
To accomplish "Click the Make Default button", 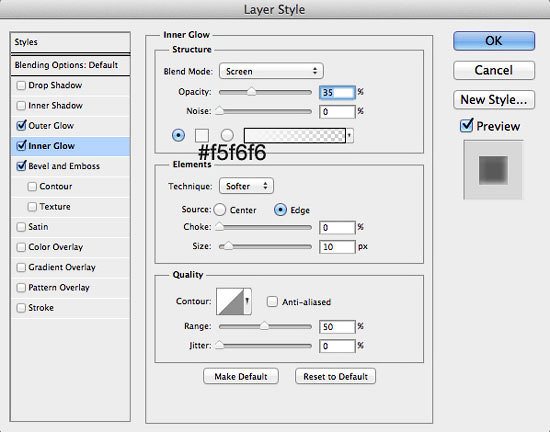I will point(241,376).
